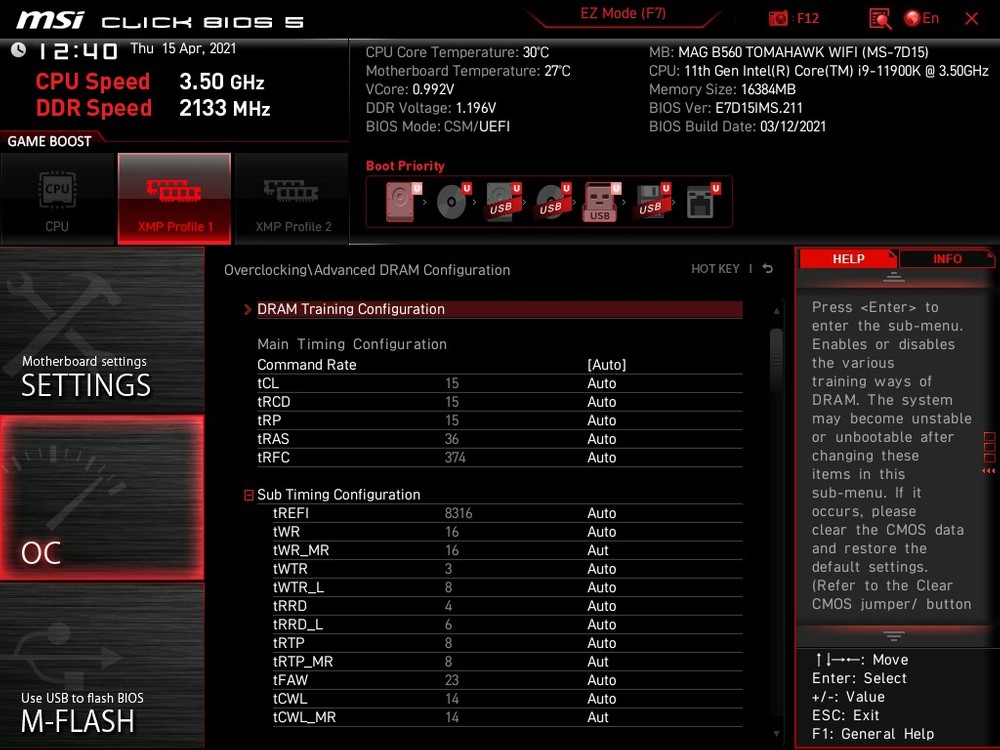Open the SETTINGS motherboard section
The image size is (1000, 750).
tap(102, 329)
